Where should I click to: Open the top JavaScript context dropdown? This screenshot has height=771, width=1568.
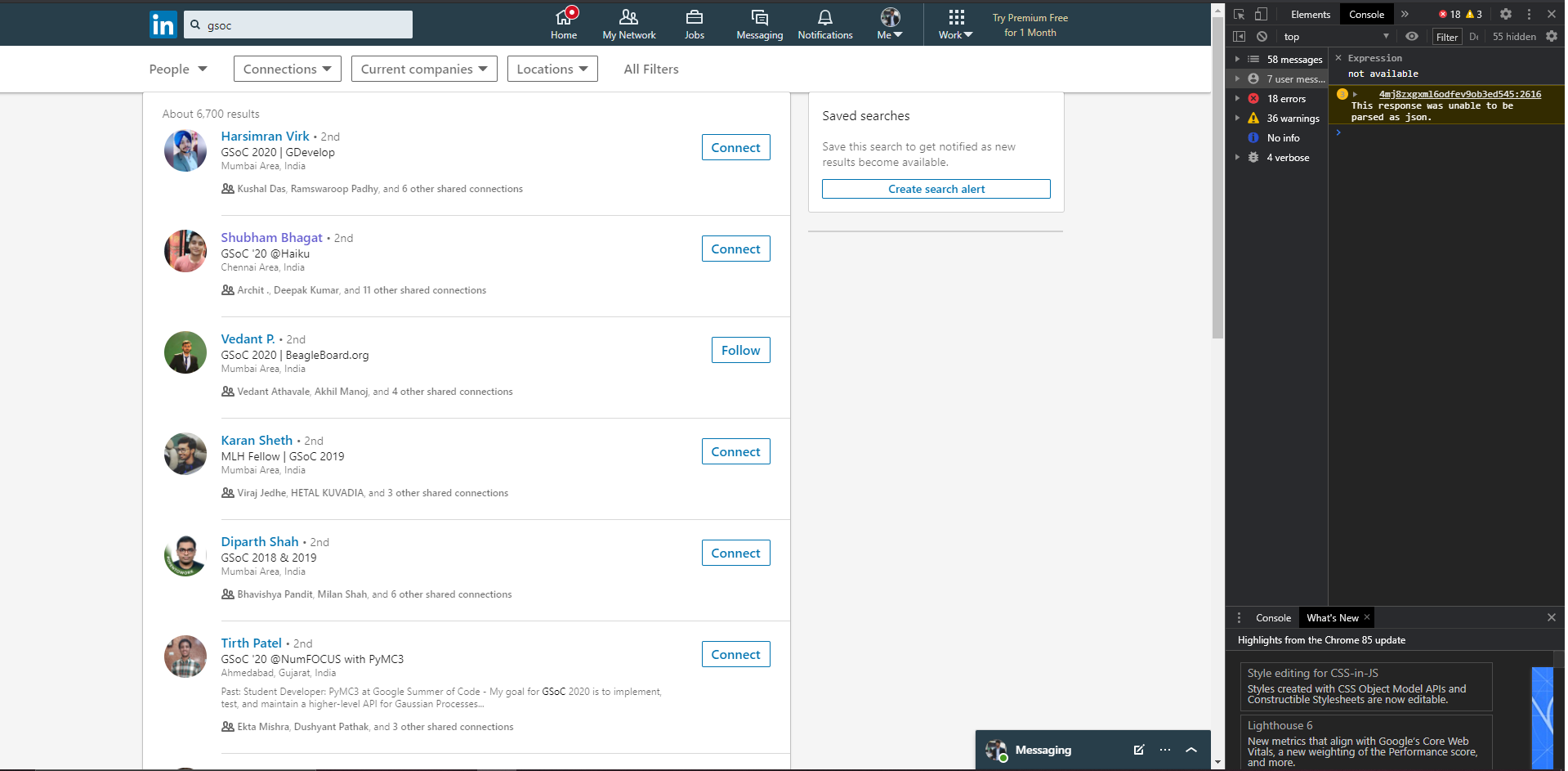click(1336, 36)
